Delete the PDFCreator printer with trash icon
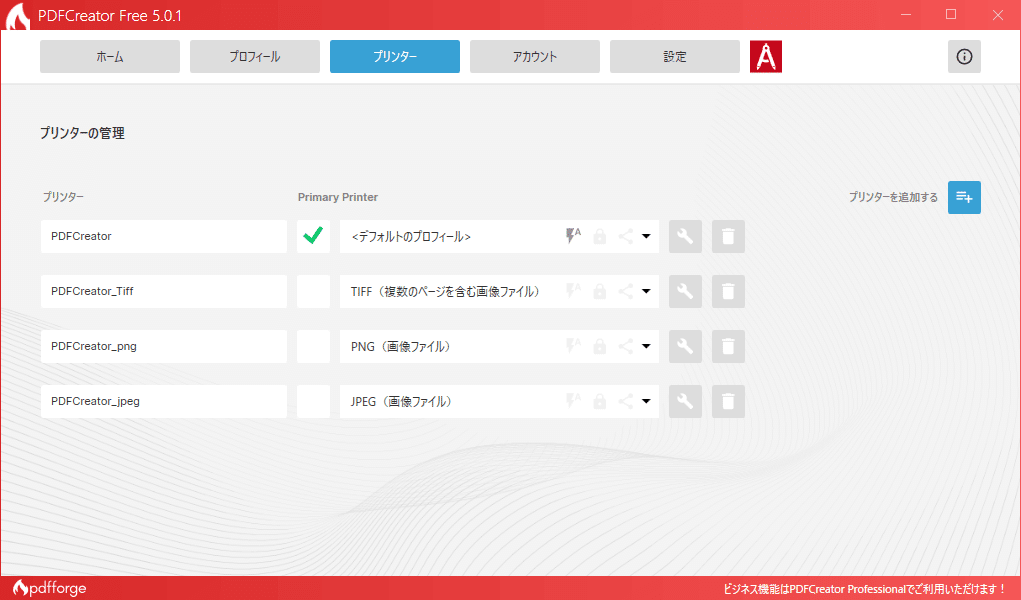Viewport: 1021px width, 600px height. tap(728, 236)
